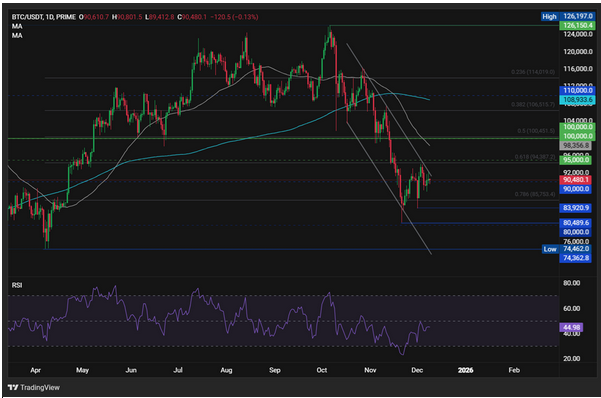Click the 20.00 RSI axis value
Screen dimensions: 601x398
tap(571, 359)
